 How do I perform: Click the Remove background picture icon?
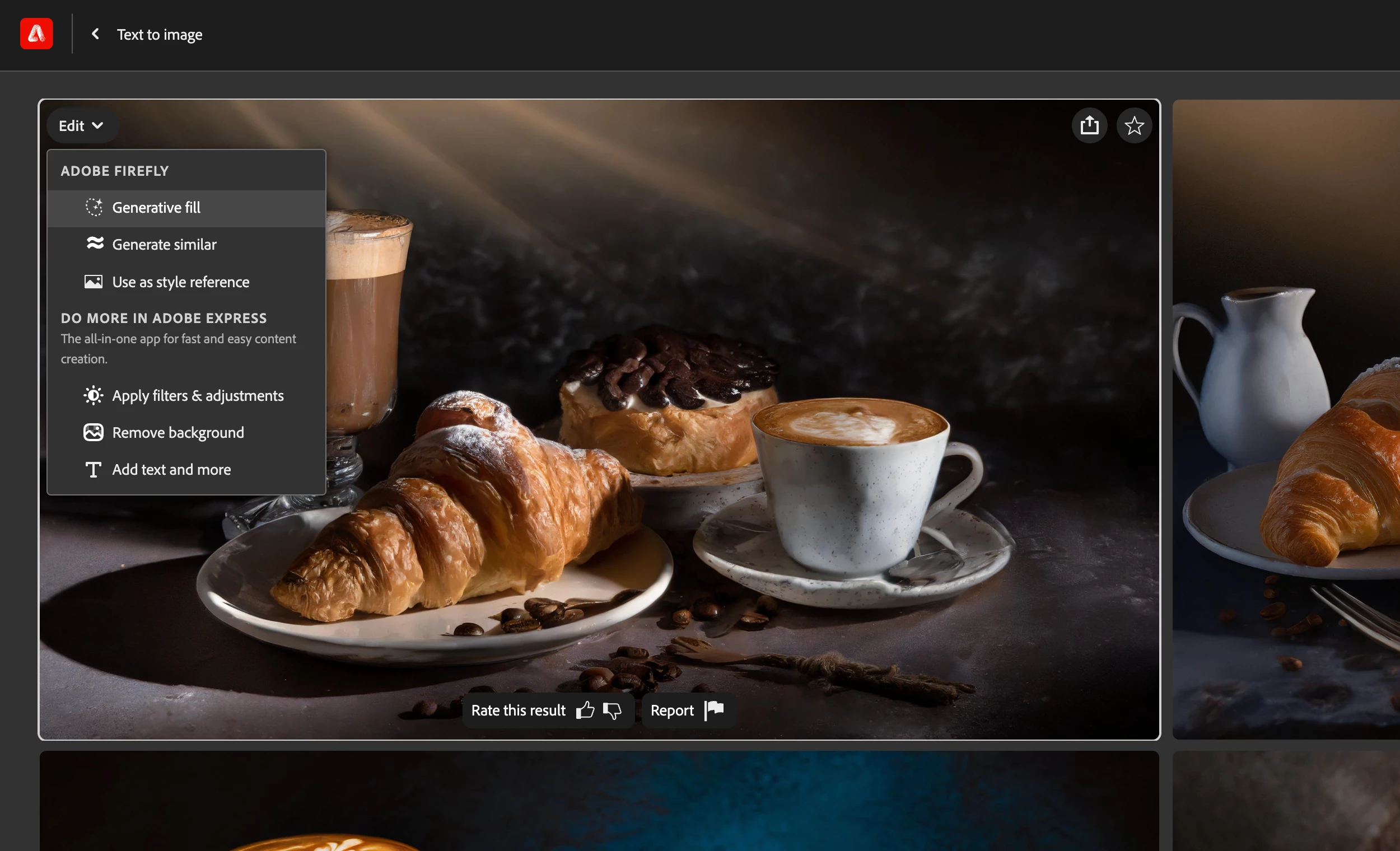click(93, 433)
